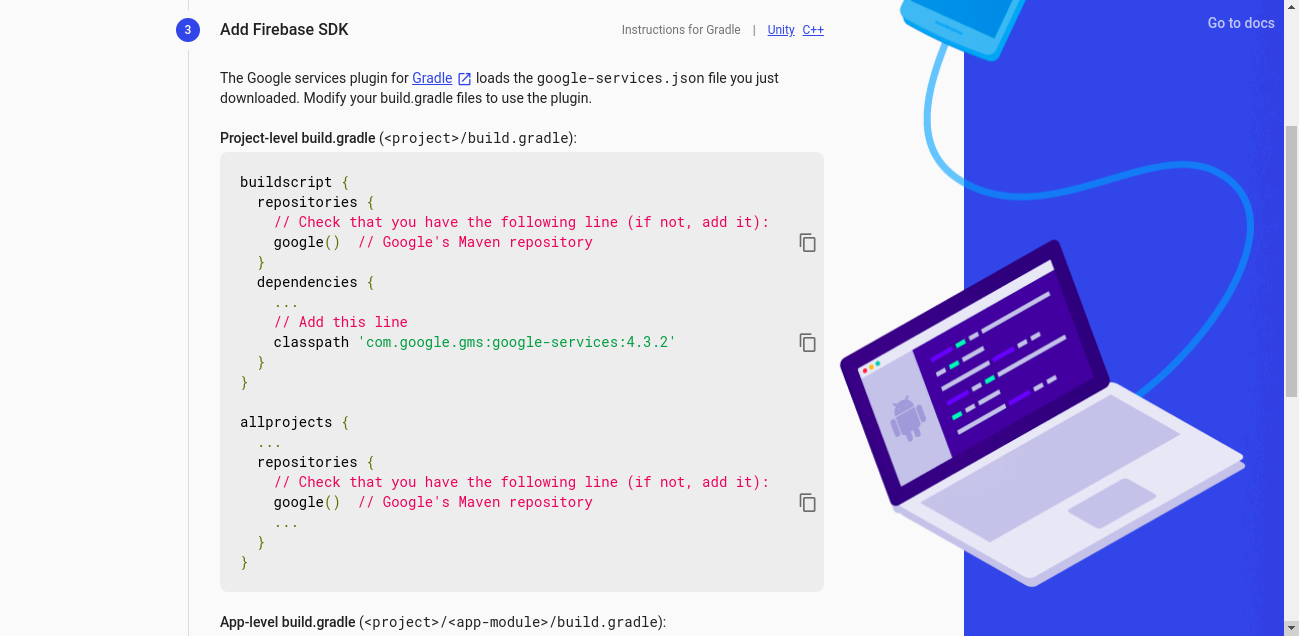Copy the classpath google-services line
The height and width of the screenshot is (636, 1299).
coord(808,342)
